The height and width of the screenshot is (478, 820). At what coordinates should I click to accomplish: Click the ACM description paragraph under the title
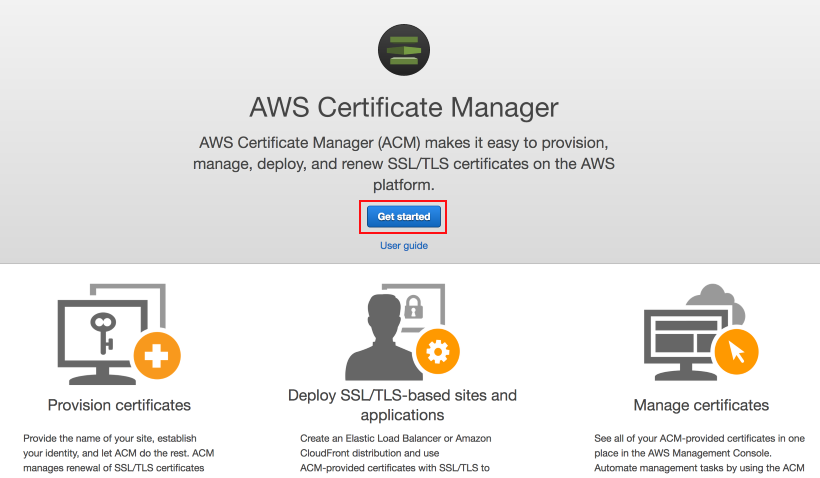[404, 164]
